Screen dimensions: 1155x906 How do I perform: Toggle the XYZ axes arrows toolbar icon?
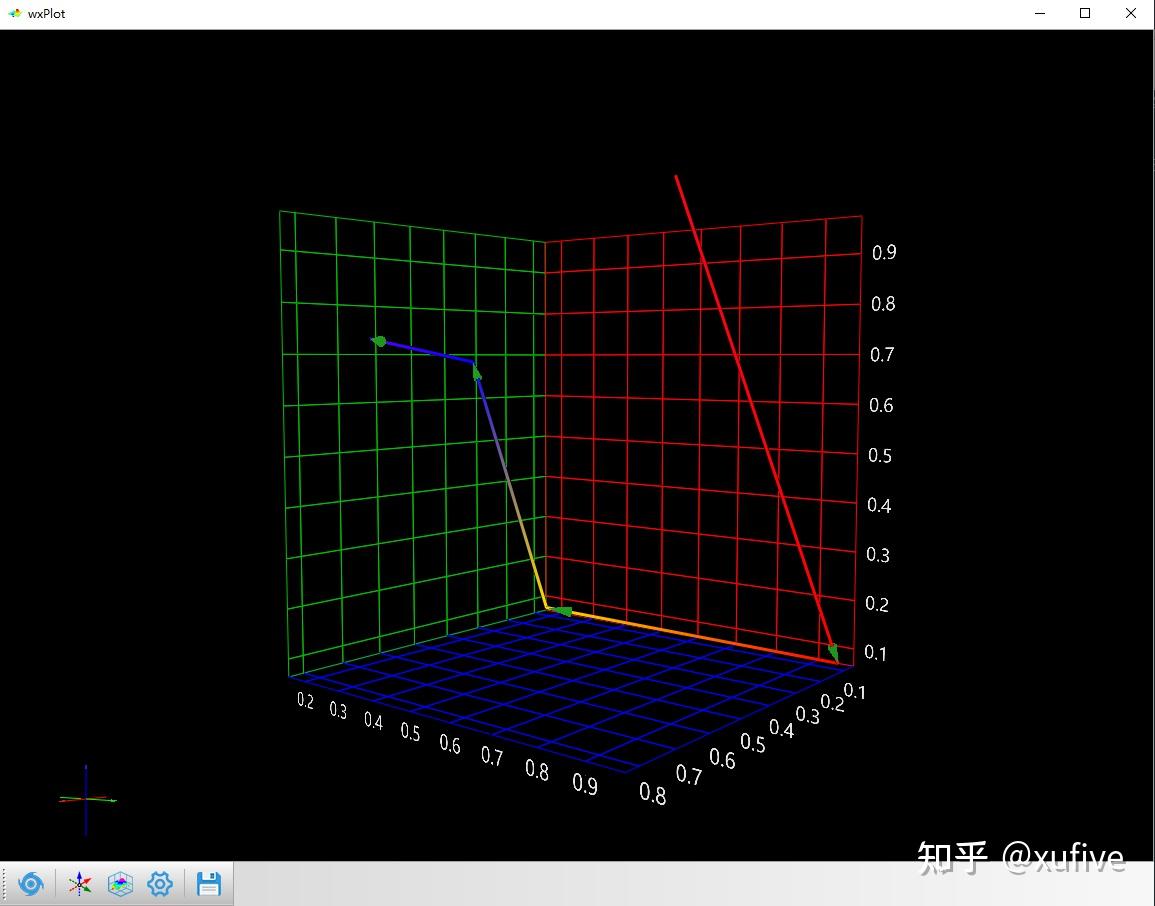(80, 883)
